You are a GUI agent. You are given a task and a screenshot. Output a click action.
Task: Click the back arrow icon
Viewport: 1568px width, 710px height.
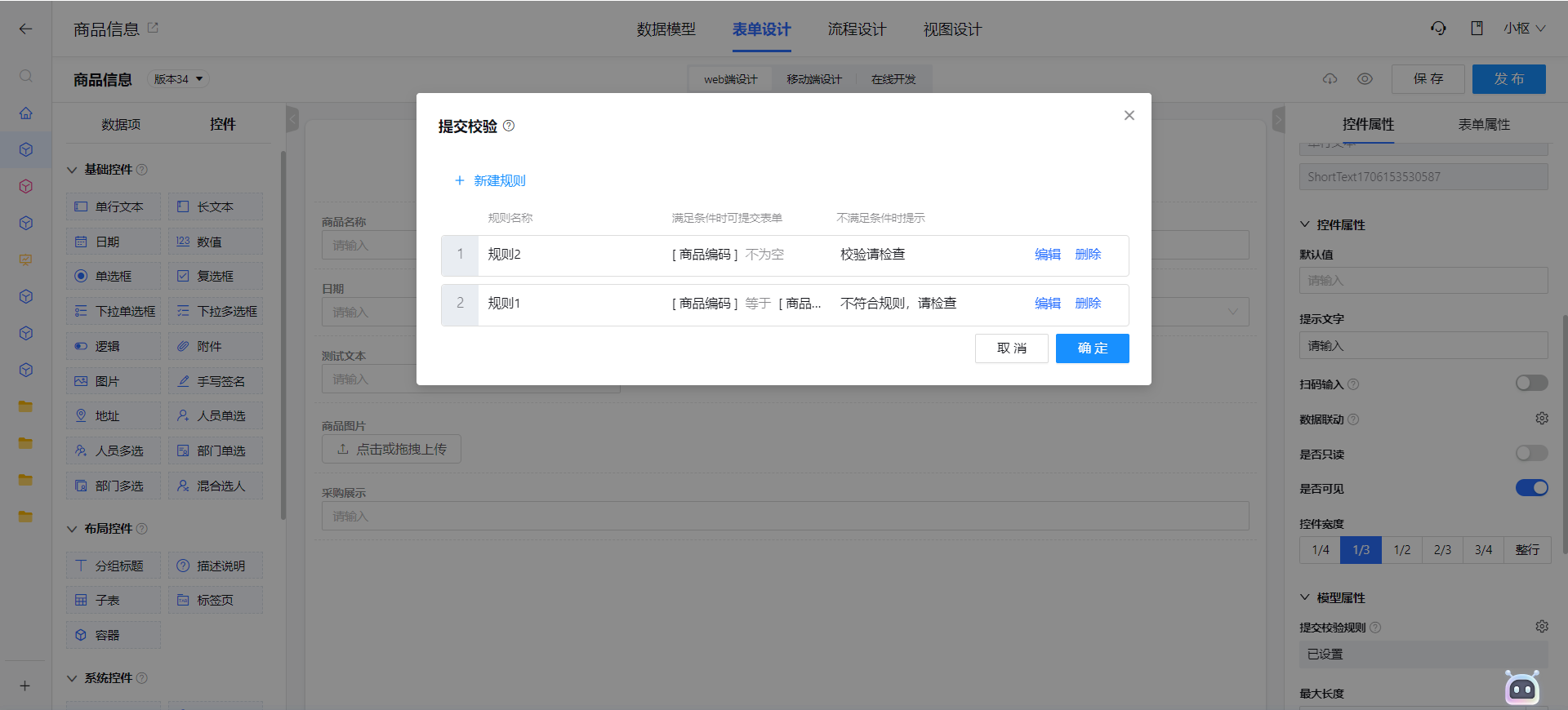(25, 29)
